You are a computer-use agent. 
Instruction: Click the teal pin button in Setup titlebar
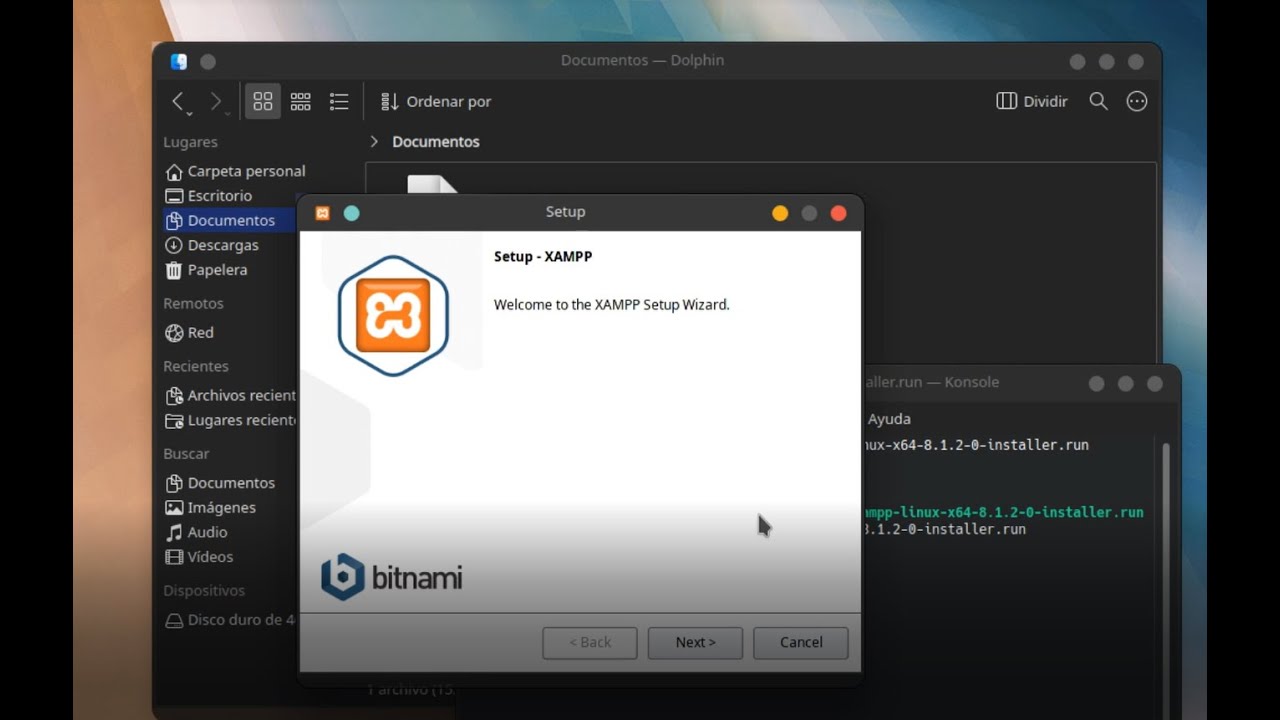(x=351, y=212)
